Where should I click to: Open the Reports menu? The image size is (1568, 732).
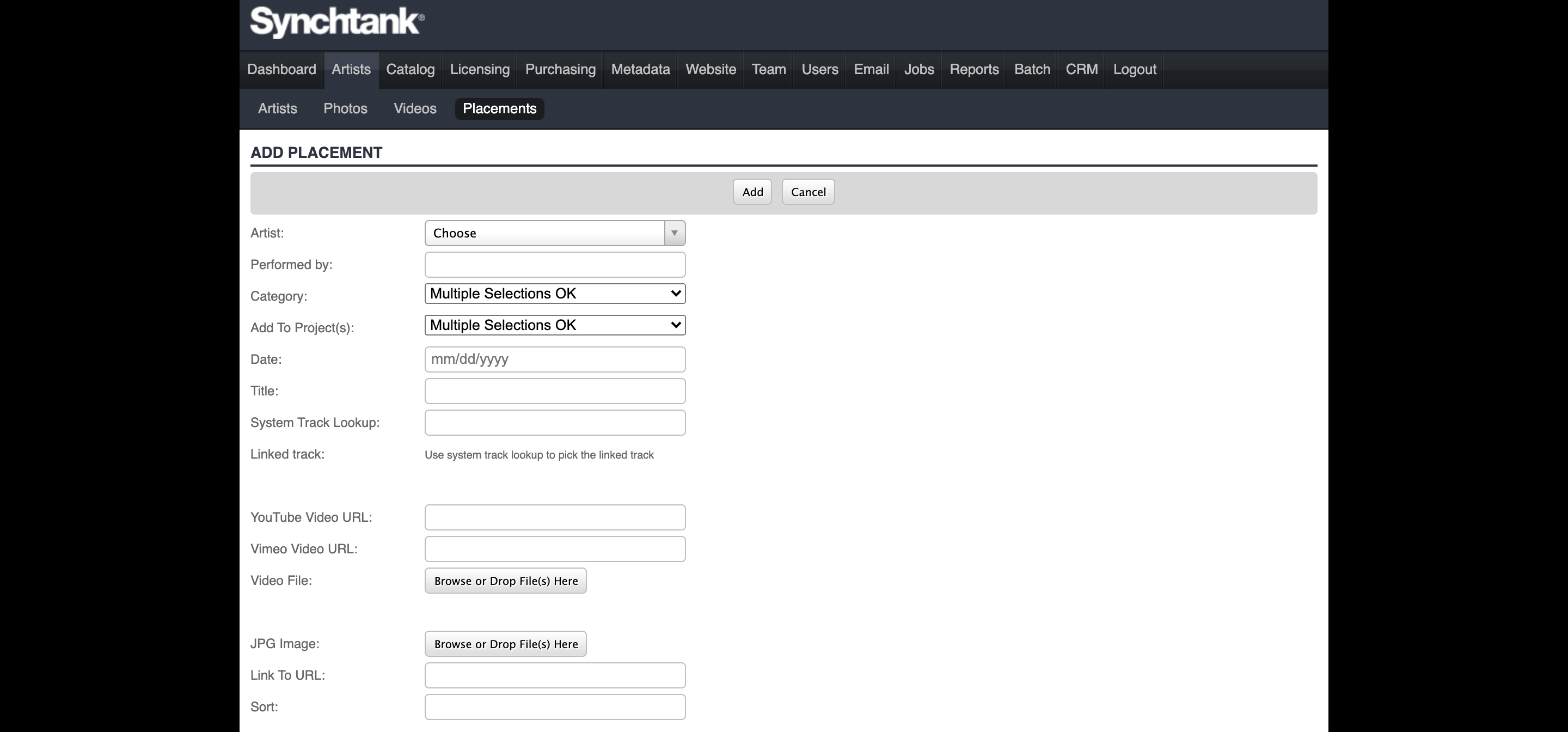(974, 69)
